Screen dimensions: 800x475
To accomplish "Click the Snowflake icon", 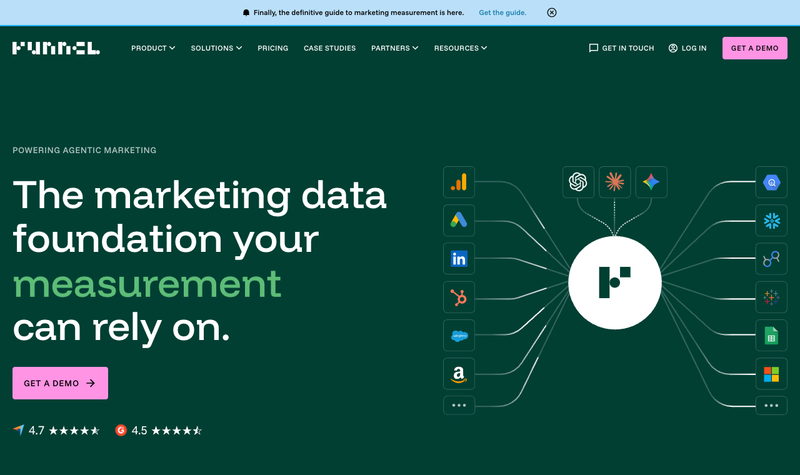I will click(771, 220).
